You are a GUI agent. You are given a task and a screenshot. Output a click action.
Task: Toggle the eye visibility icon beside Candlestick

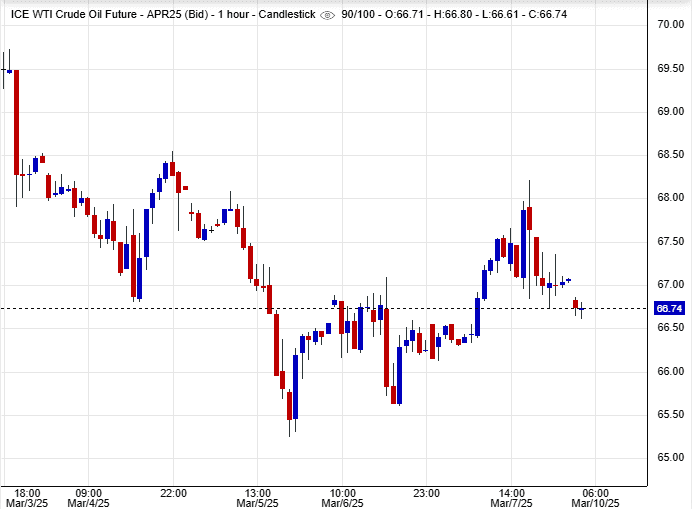point(328,14)
